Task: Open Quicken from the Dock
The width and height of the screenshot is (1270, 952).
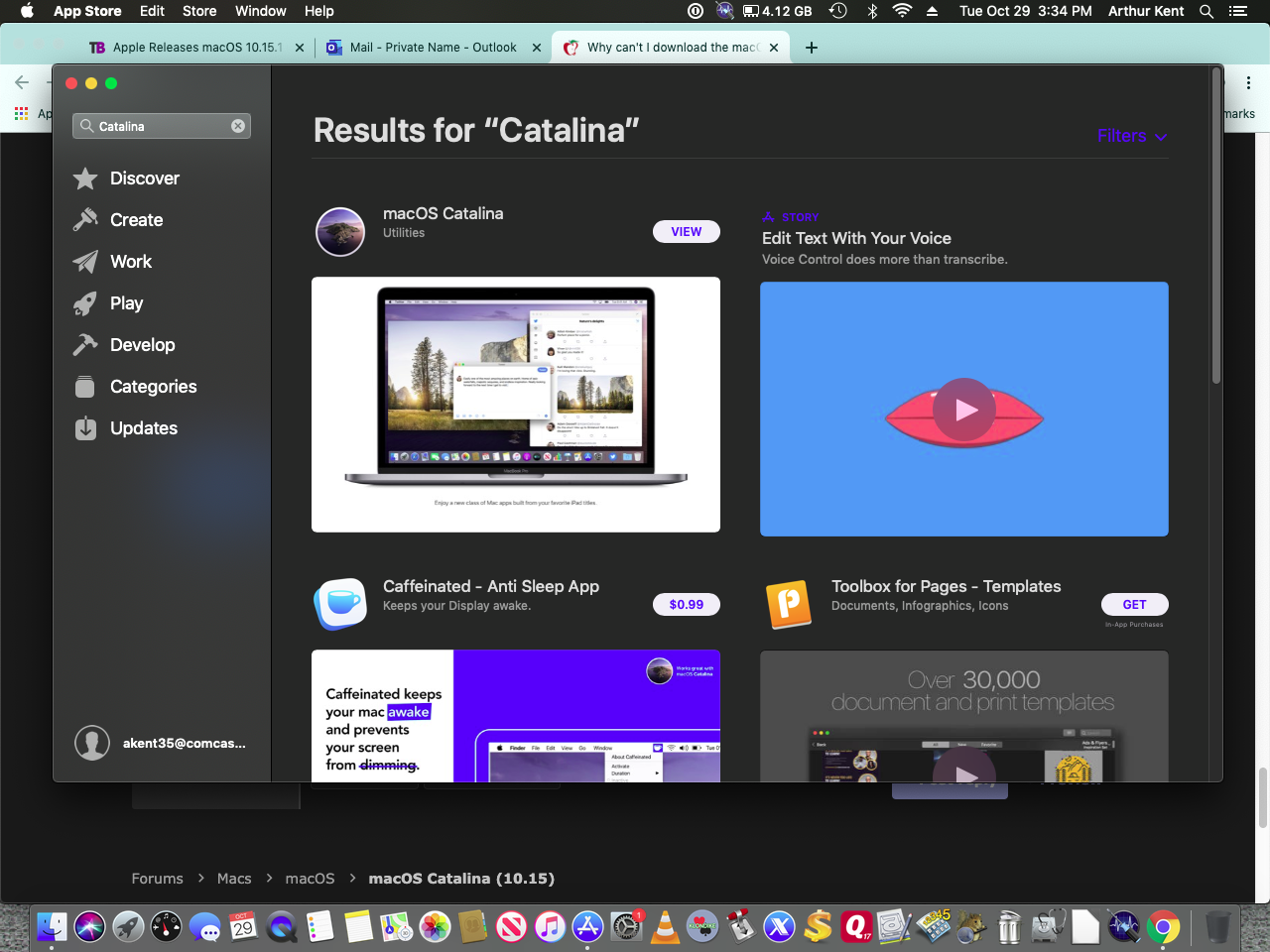Action: 856,927
